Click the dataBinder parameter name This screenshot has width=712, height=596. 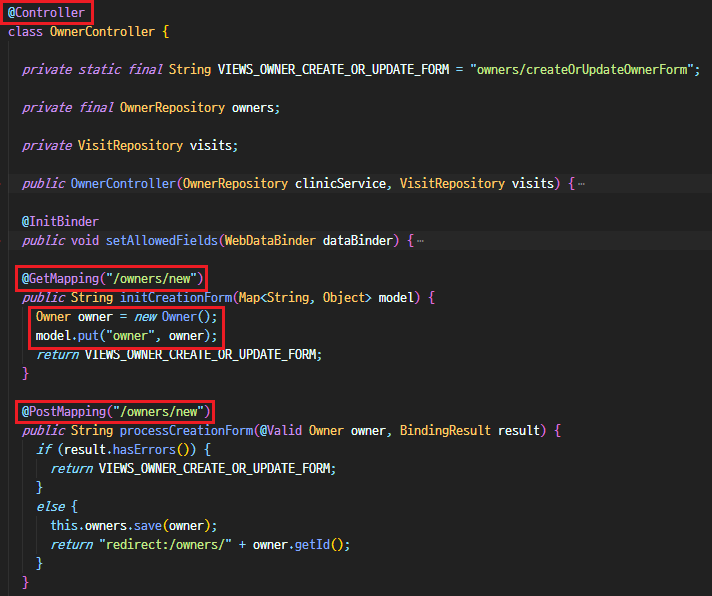coord(358,241)
